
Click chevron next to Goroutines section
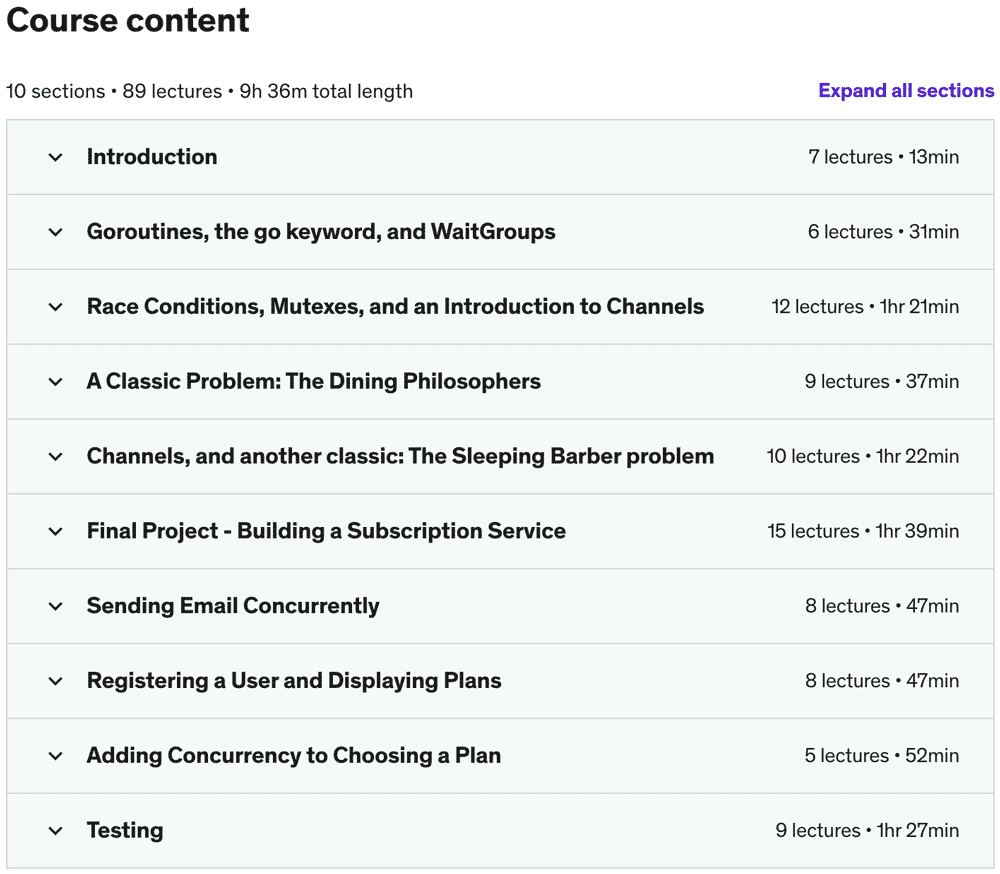coord(56,232)
